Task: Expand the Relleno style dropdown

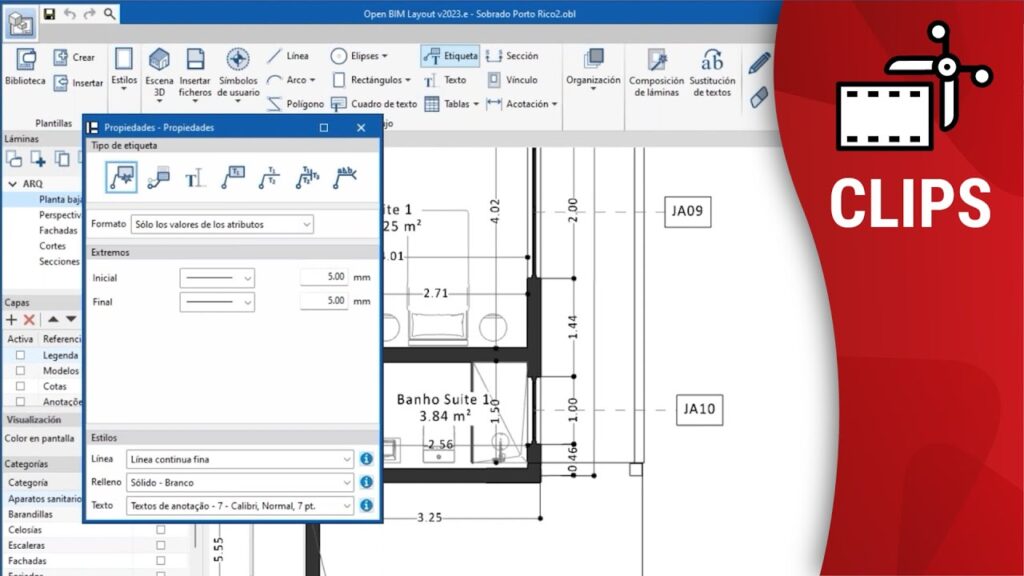Action: (x=240, y=482)
